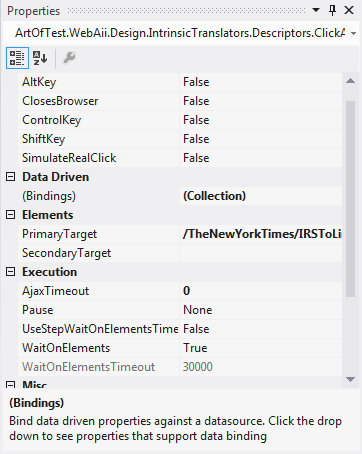The height and width of the screenshot is (454, 362).
Task: Select the AjaxTimeout property
Action: pos(99,291)
